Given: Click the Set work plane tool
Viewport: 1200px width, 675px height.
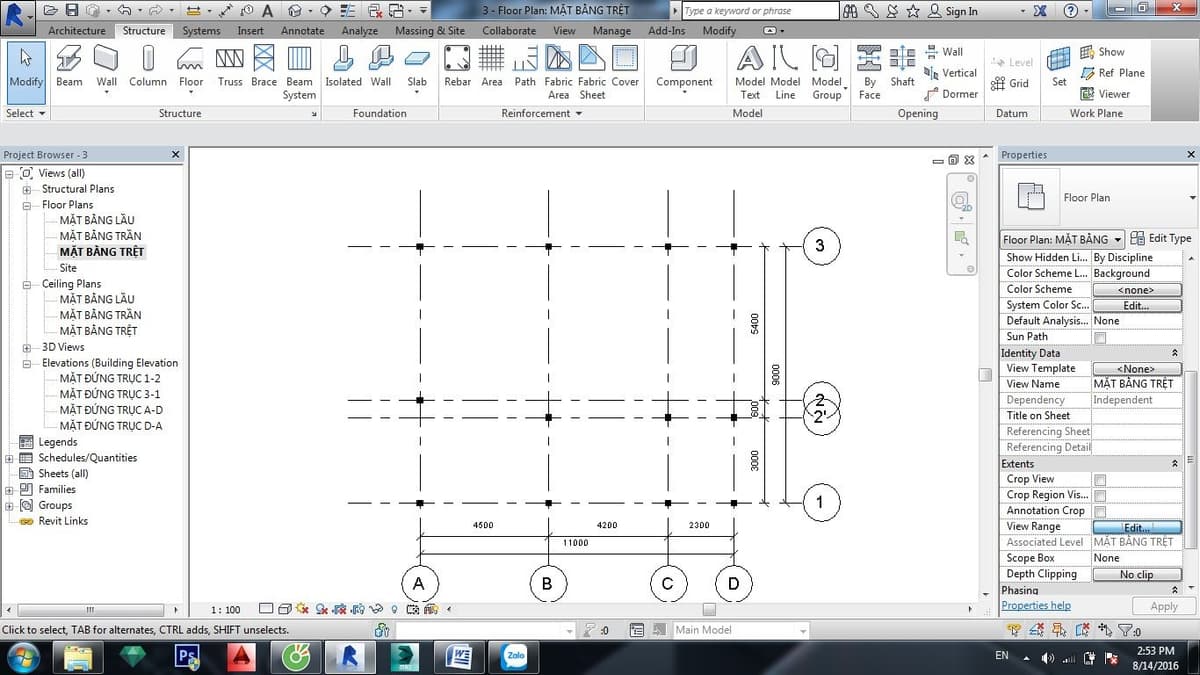Looking at the screenshot, I should pos(1059,67).
